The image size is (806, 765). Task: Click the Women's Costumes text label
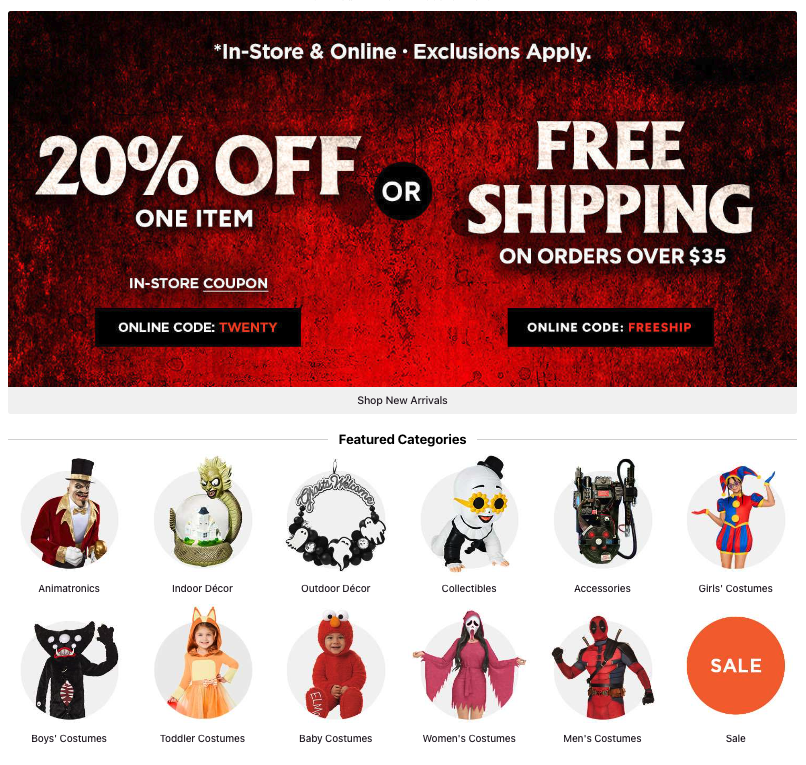(469, 739)
